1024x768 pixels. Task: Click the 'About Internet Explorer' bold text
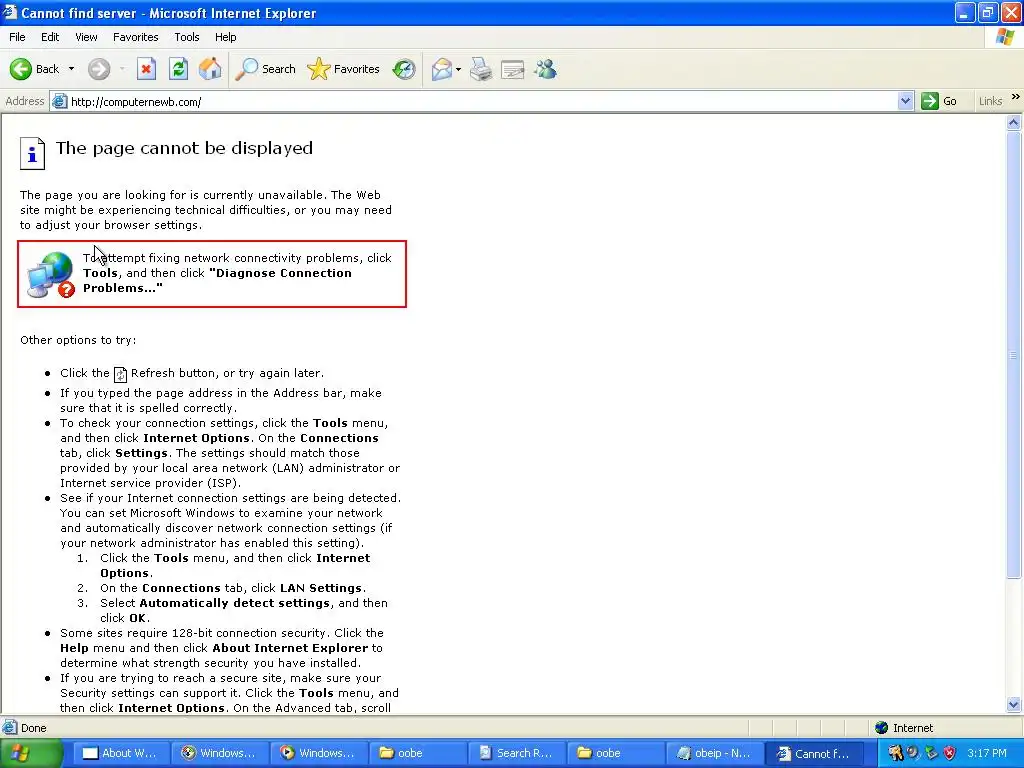coord(290,648)
